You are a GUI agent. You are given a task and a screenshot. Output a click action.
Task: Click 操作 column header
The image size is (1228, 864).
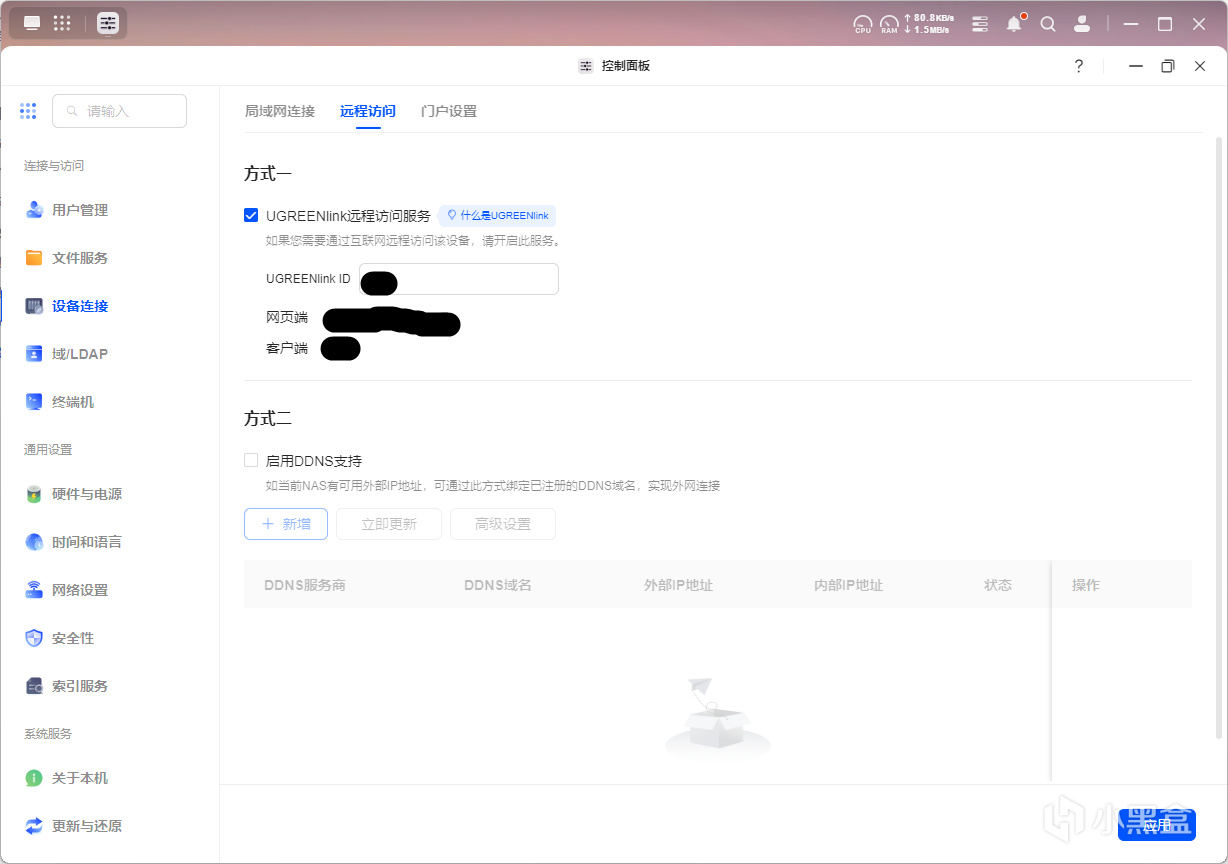(x=1086, y=585)
